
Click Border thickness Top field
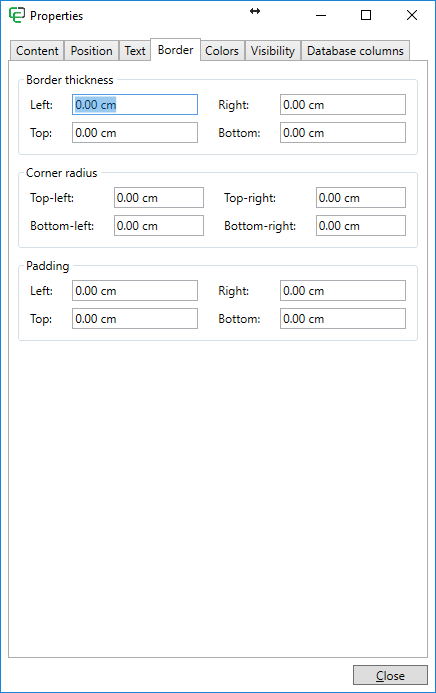[x=135, y=133]
